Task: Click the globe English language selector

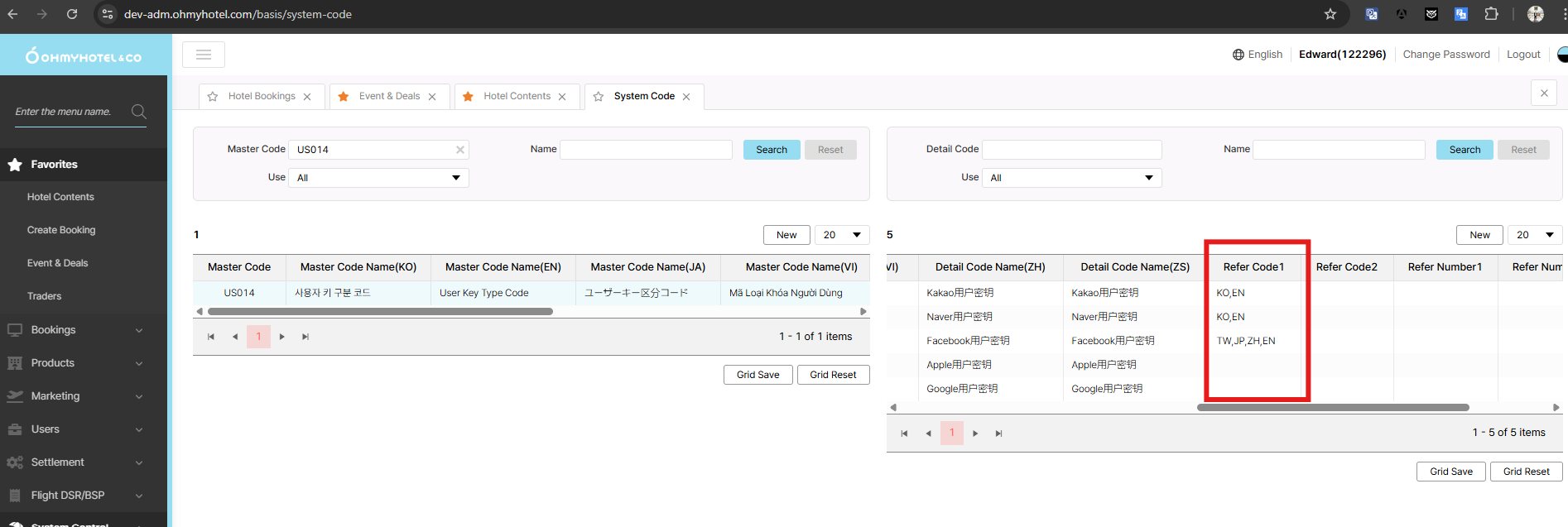Action: tap(1257, 55)
